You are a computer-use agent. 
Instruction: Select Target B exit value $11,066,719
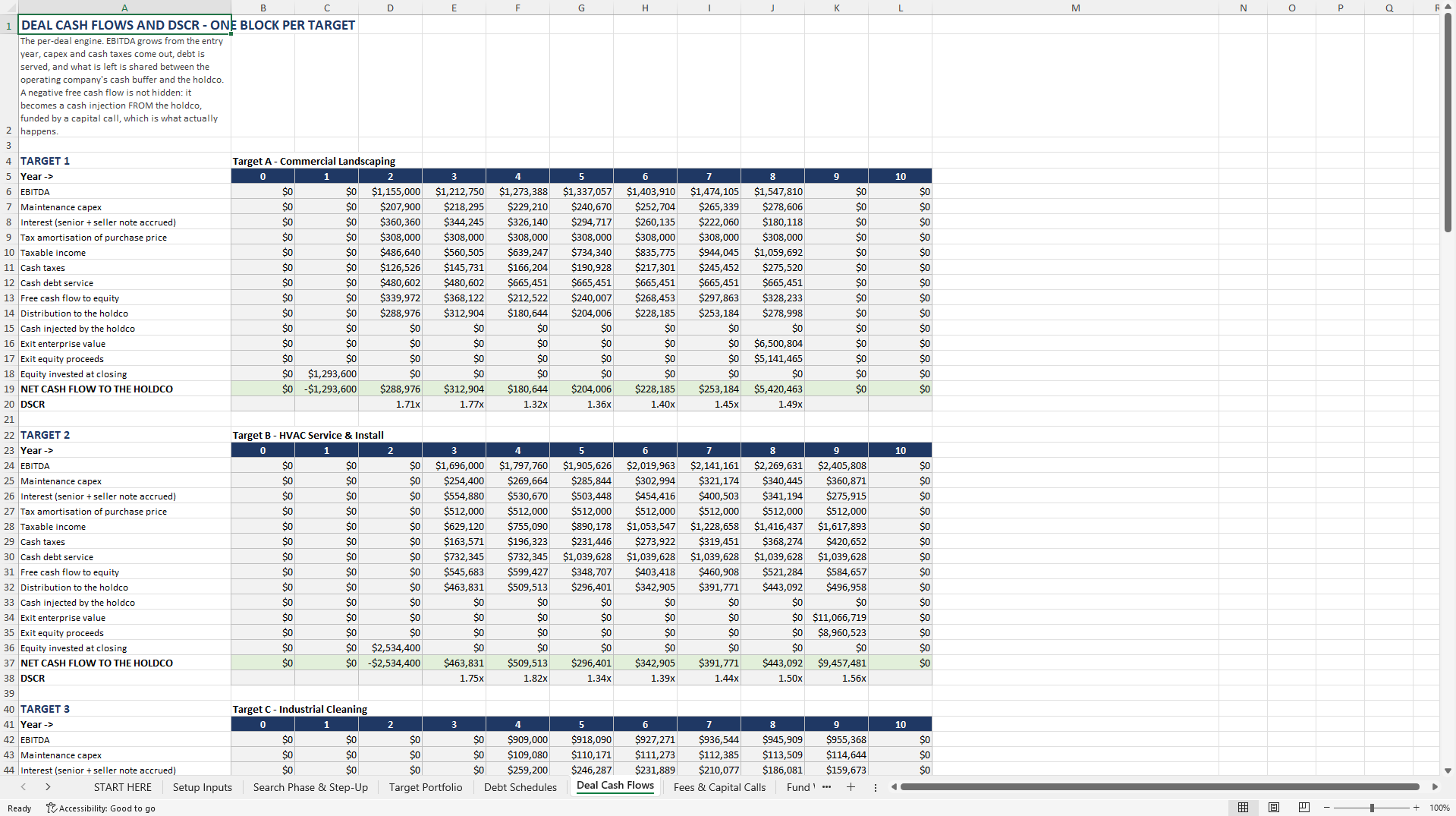[x=836, y=617]
